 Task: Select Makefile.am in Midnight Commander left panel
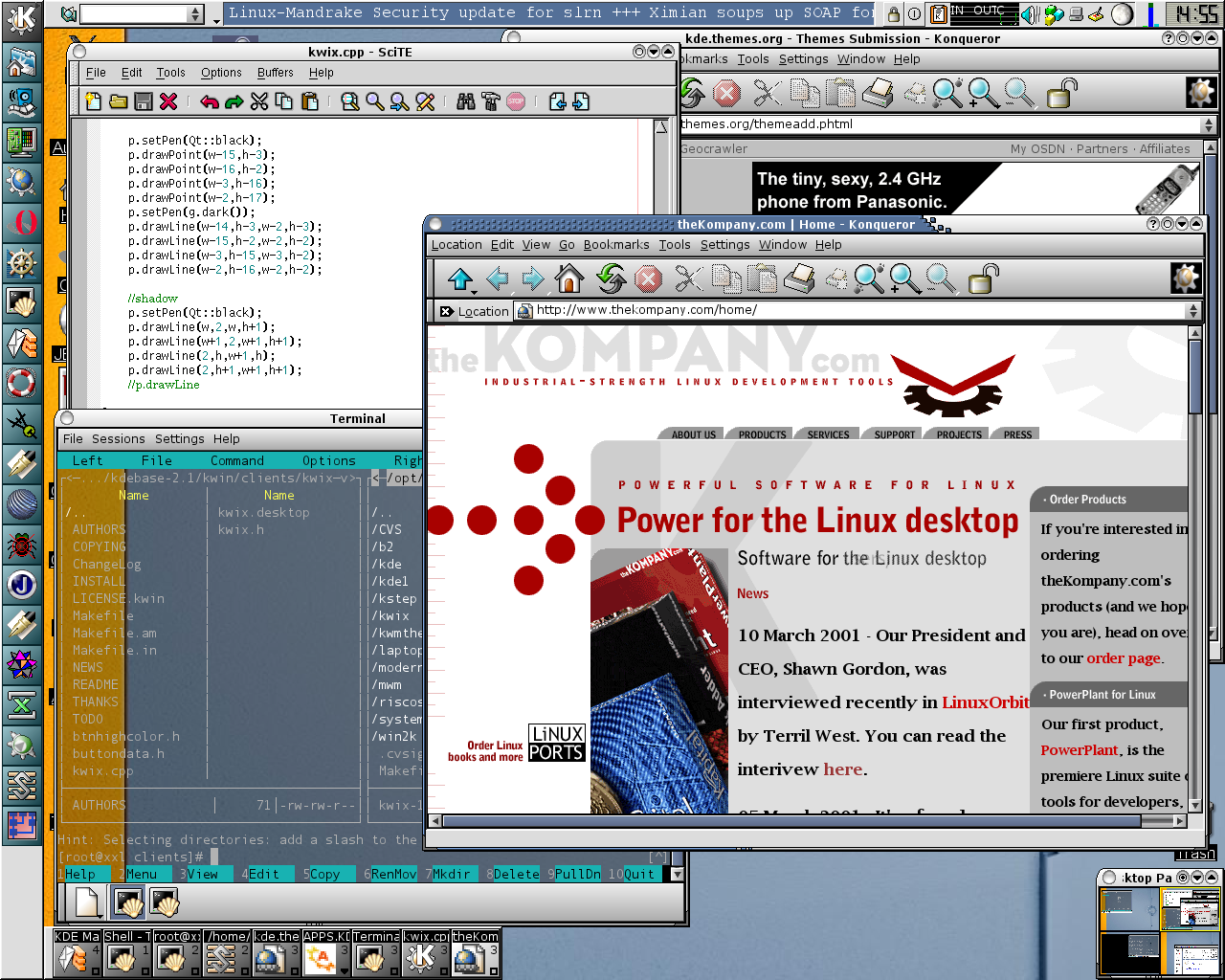(114, 633)
